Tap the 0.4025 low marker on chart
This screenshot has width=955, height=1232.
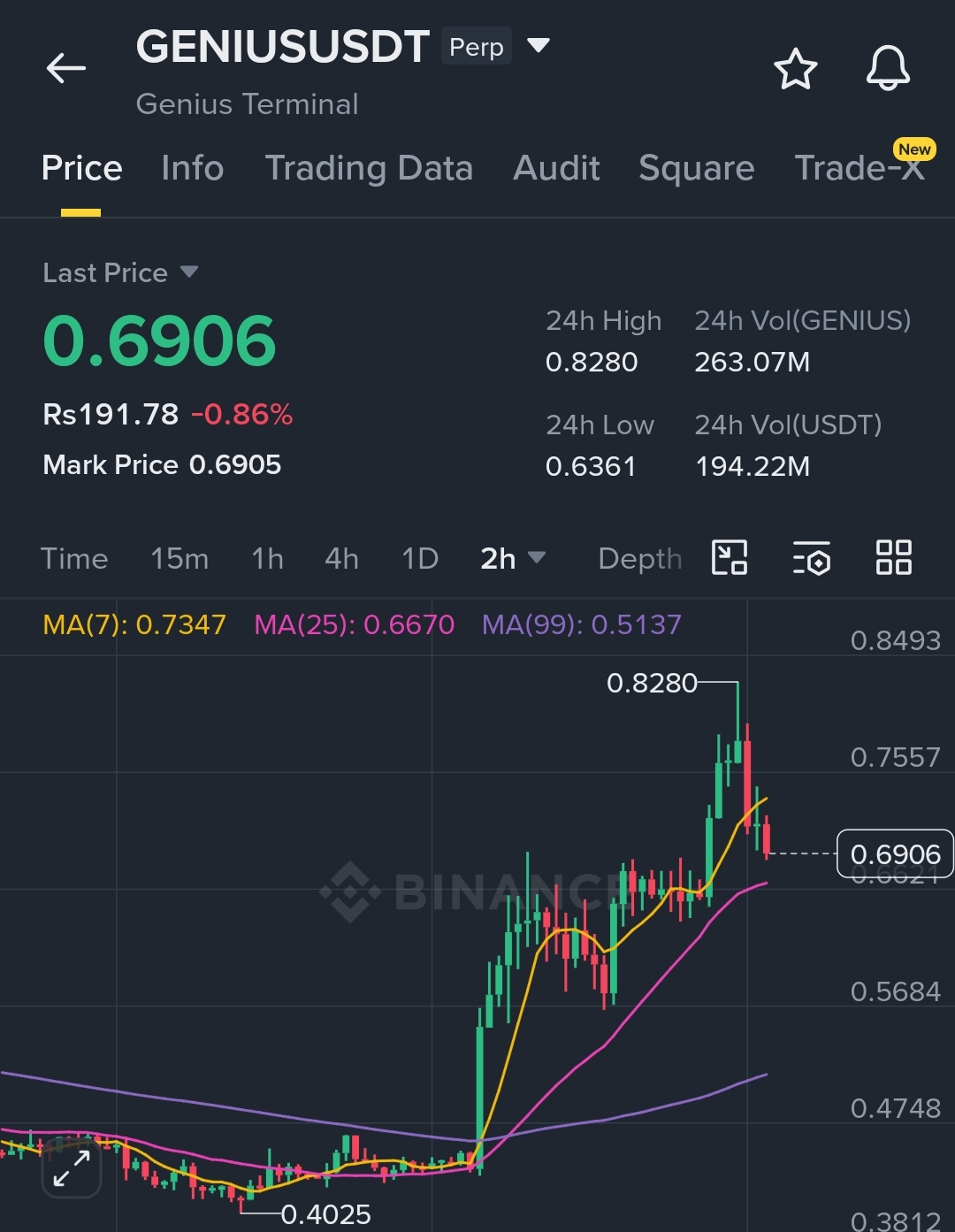click(325, 1214)
